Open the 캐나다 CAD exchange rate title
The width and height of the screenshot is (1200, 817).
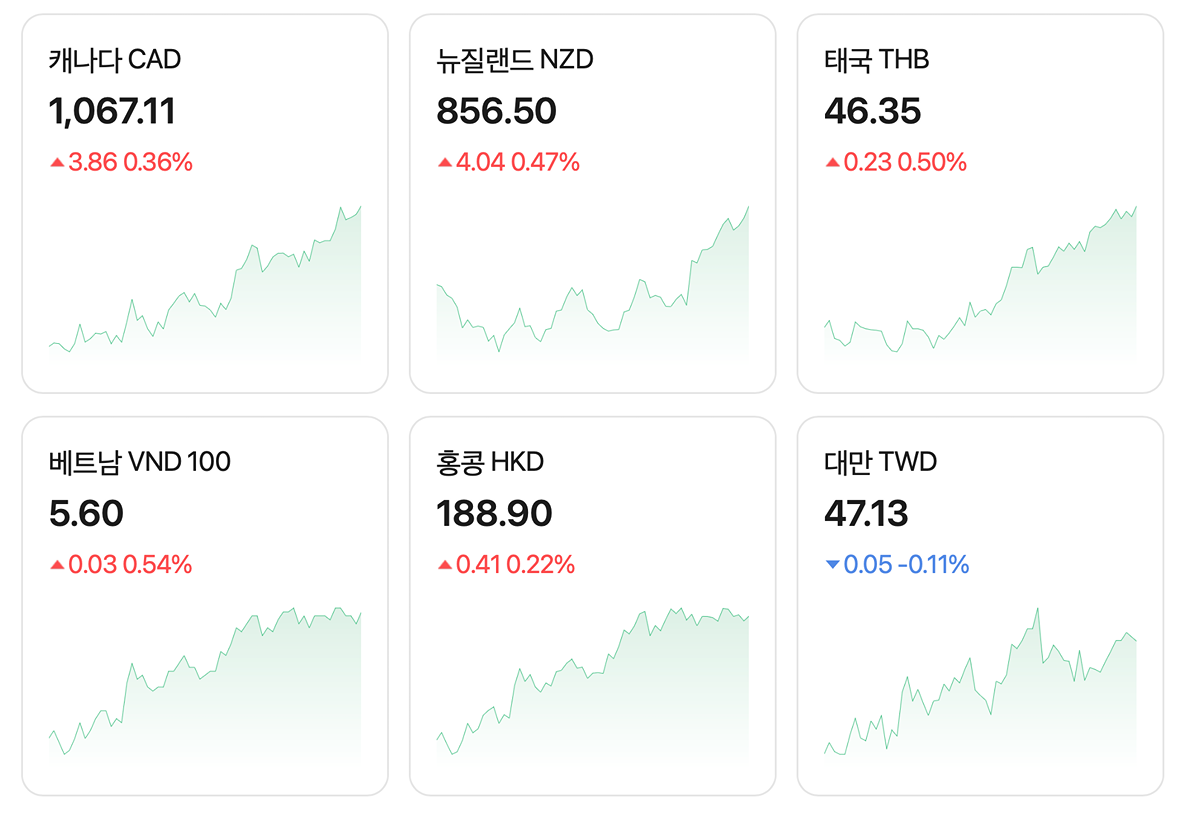click(115, 60)
